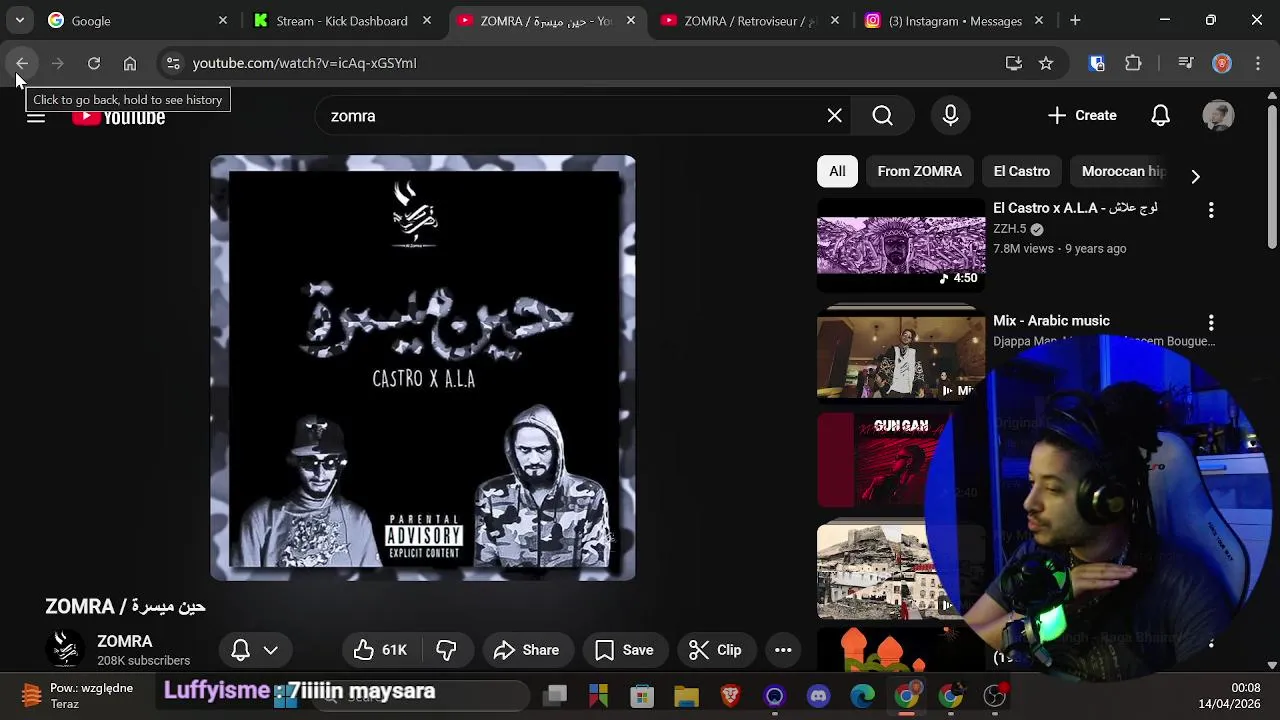Open YouTube account avatar menu
1280x720 pixels.
click(1218, 116)
